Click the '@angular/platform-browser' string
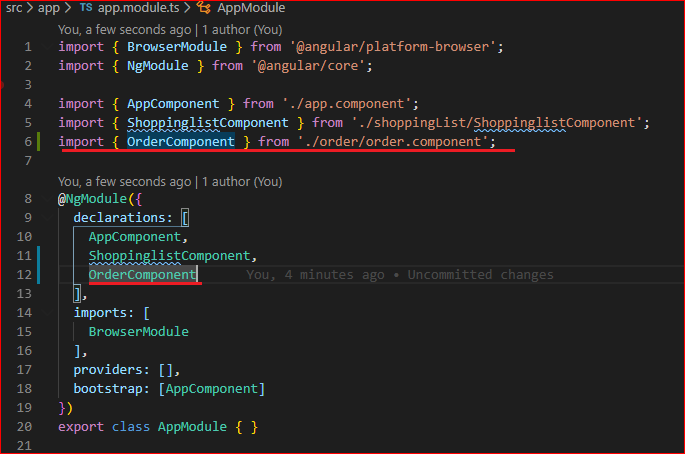Screen dimensions: 685x454 [393, 47]
